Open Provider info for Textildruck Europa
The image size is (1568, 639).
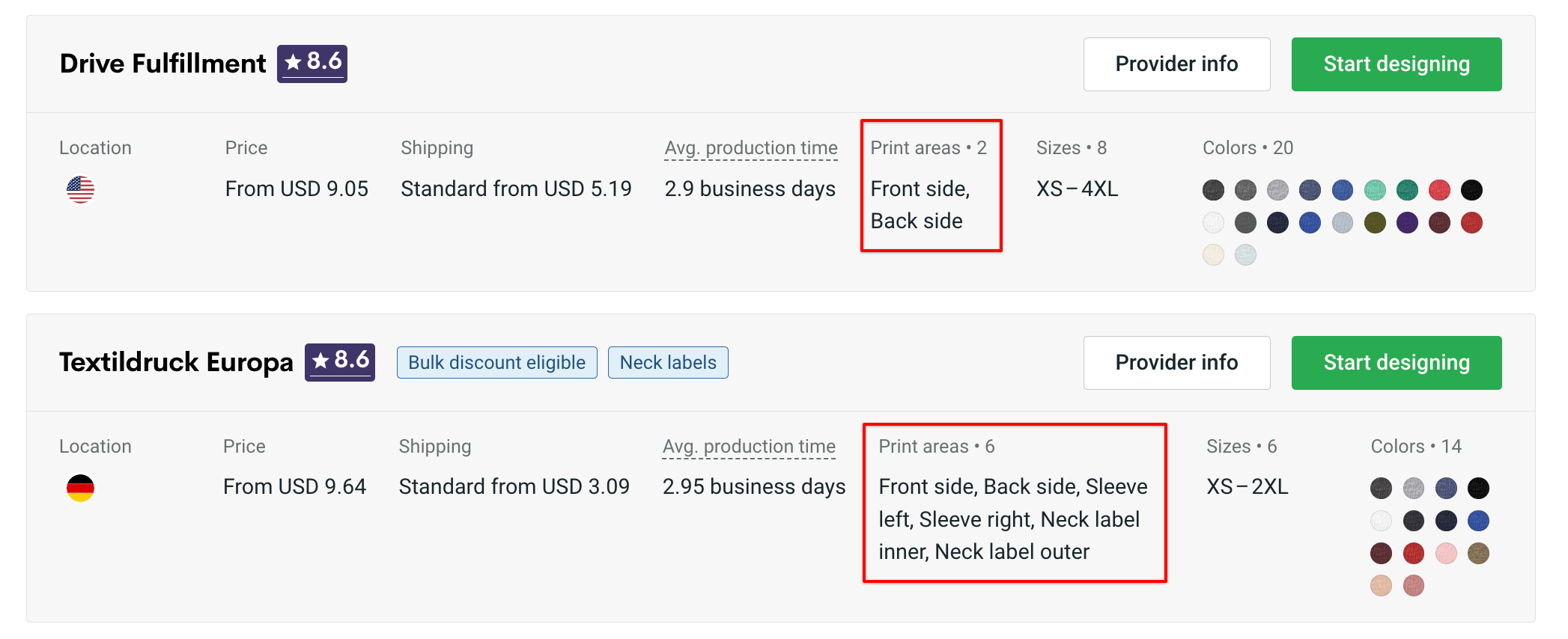click(1176, 363)
